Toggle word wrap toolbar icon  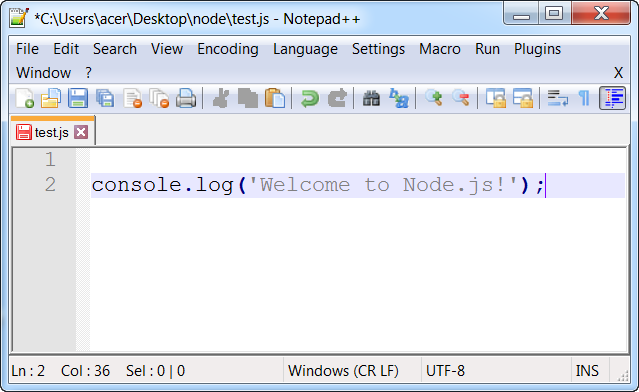tap(557, 98)
